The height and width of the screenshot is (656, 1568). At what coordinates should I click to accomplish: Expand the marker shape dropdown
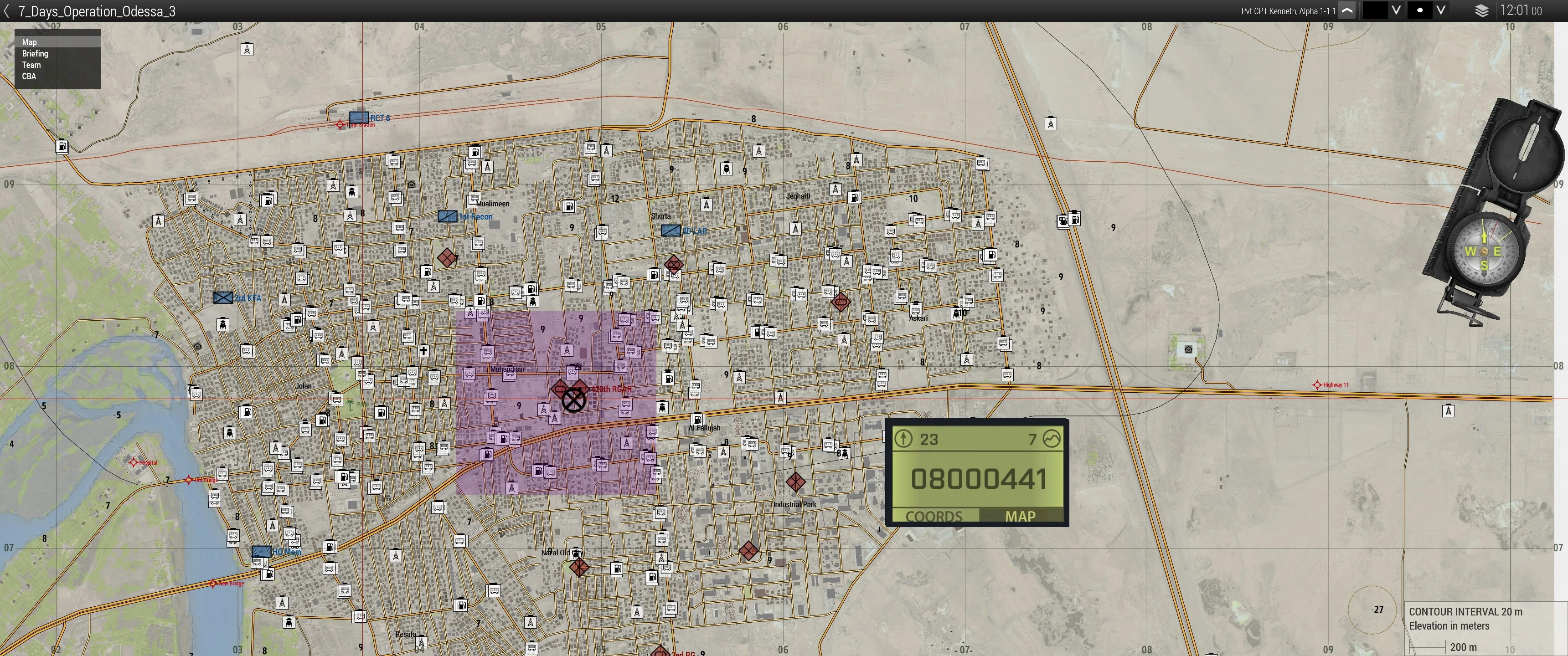tap(1441, 10)
